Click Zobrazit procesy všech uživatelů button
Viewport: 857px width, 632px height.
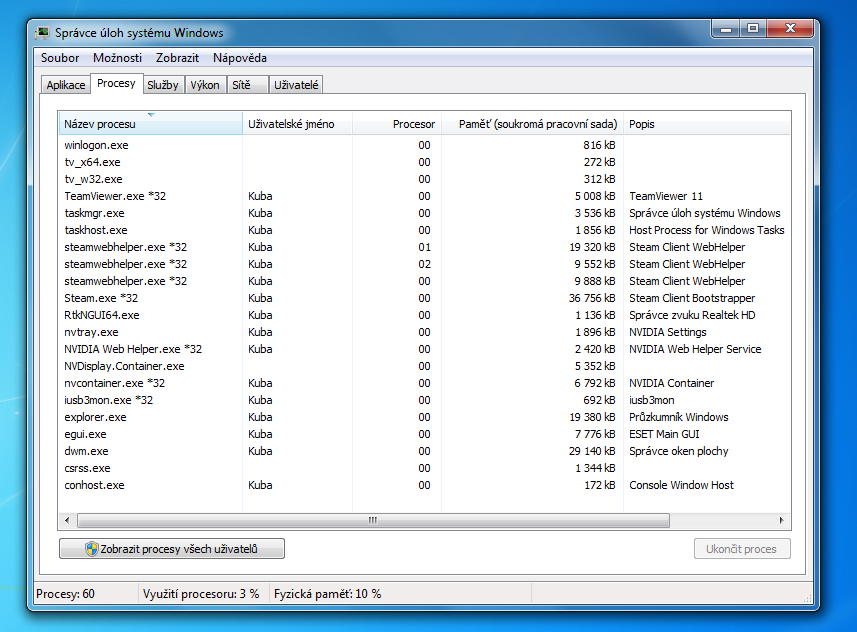[172, 549]
